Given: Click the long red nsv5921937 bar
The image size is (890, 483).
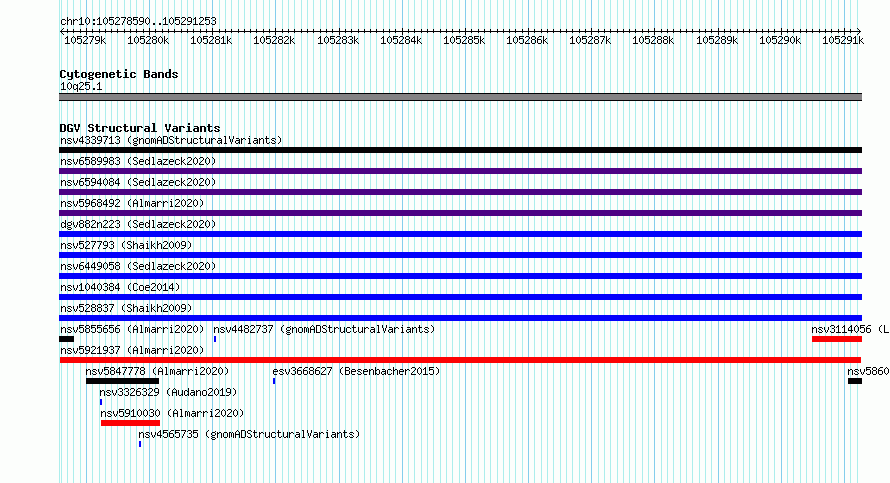Looking at the screenshot, I should pos(460,360).
